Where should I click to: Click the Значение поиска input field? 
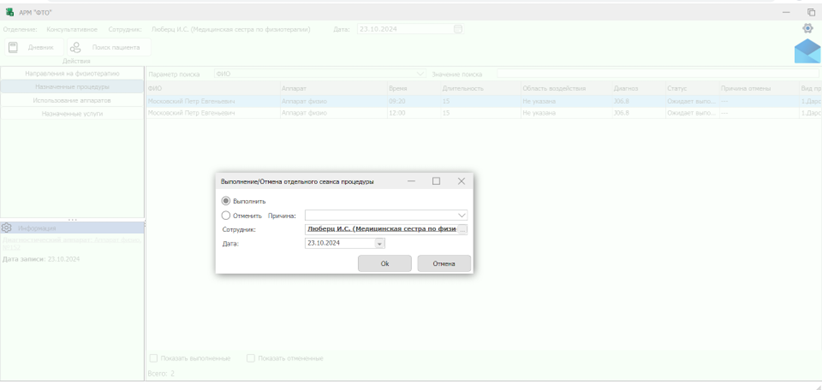[657, 74]
